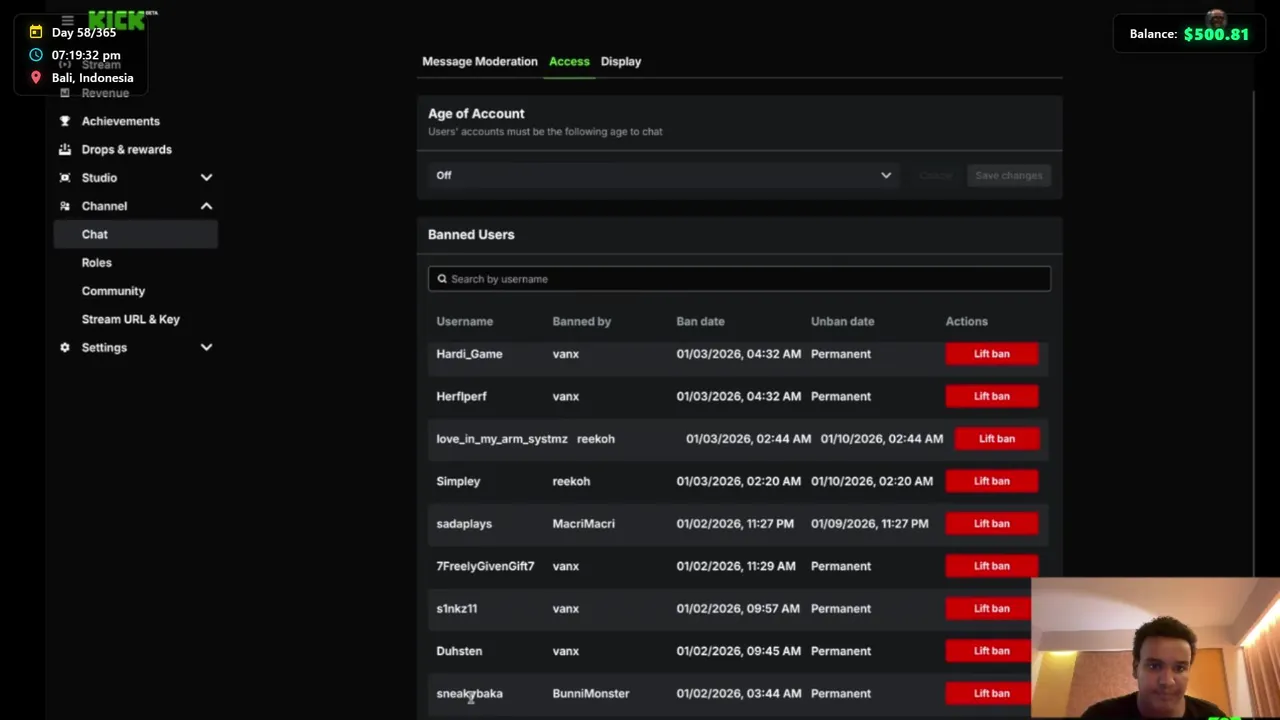Click the Studio camera icon in sidebar

(x=65, y=177)
